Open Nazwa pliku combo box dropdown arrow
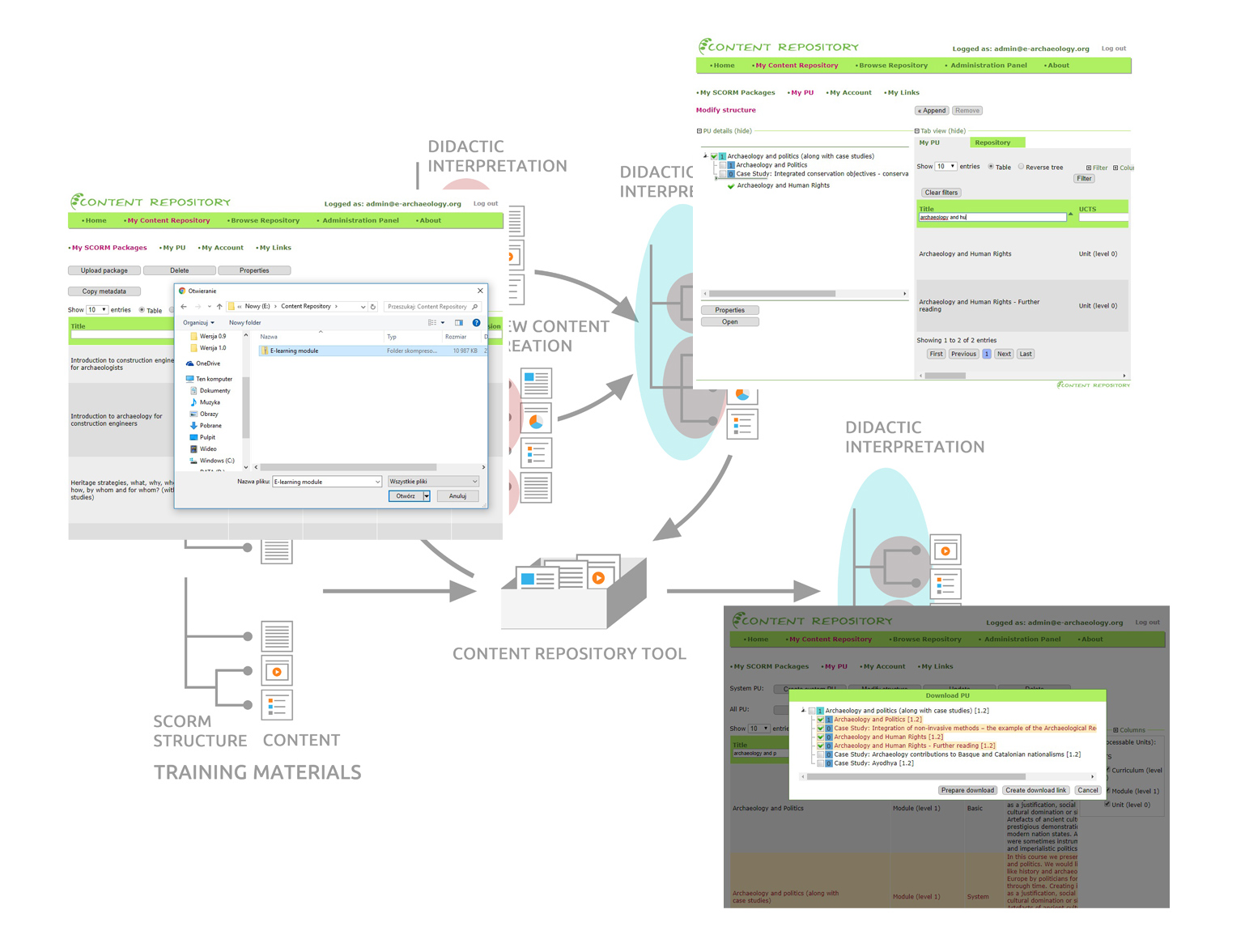Viewport: 1245px width, 952px height. (377, 482)
